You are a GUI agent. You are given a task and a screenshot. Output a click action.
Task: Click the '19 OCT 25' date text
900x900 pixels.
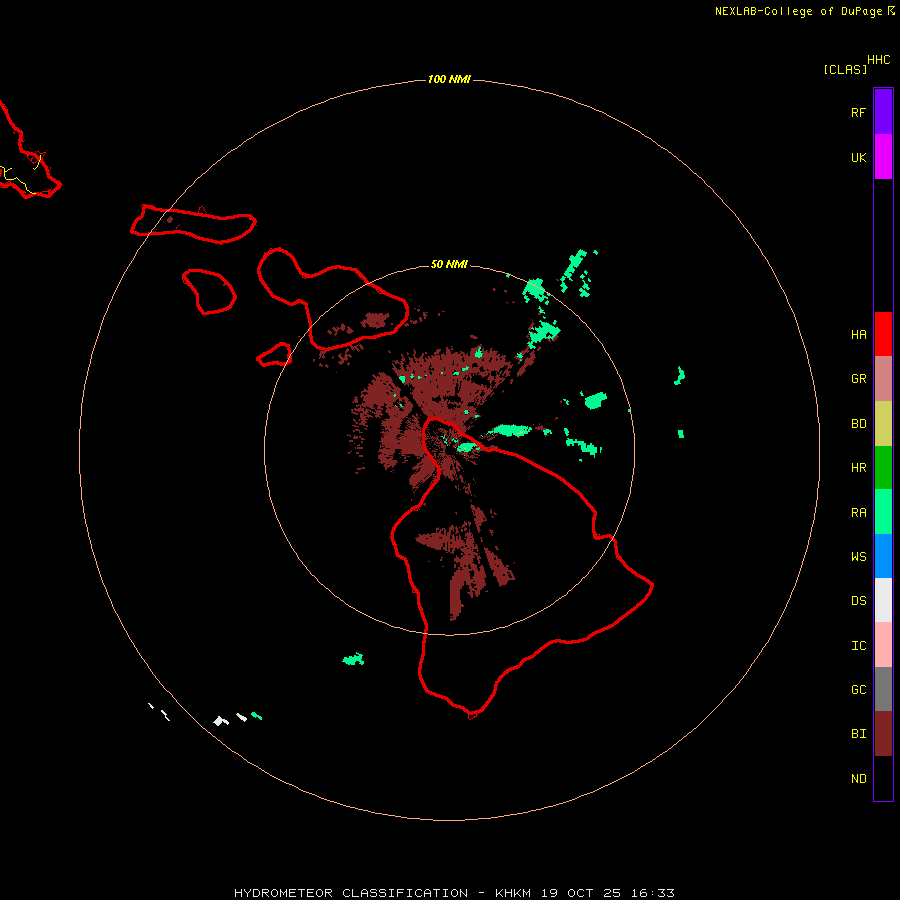click(581, 893)
